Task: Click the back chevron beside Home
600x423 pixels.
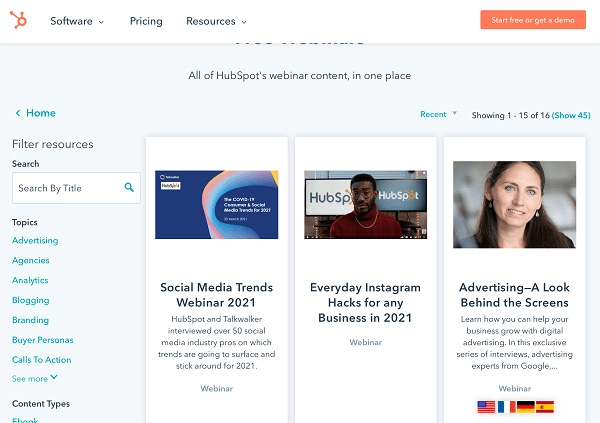Action: pos(18,113)
